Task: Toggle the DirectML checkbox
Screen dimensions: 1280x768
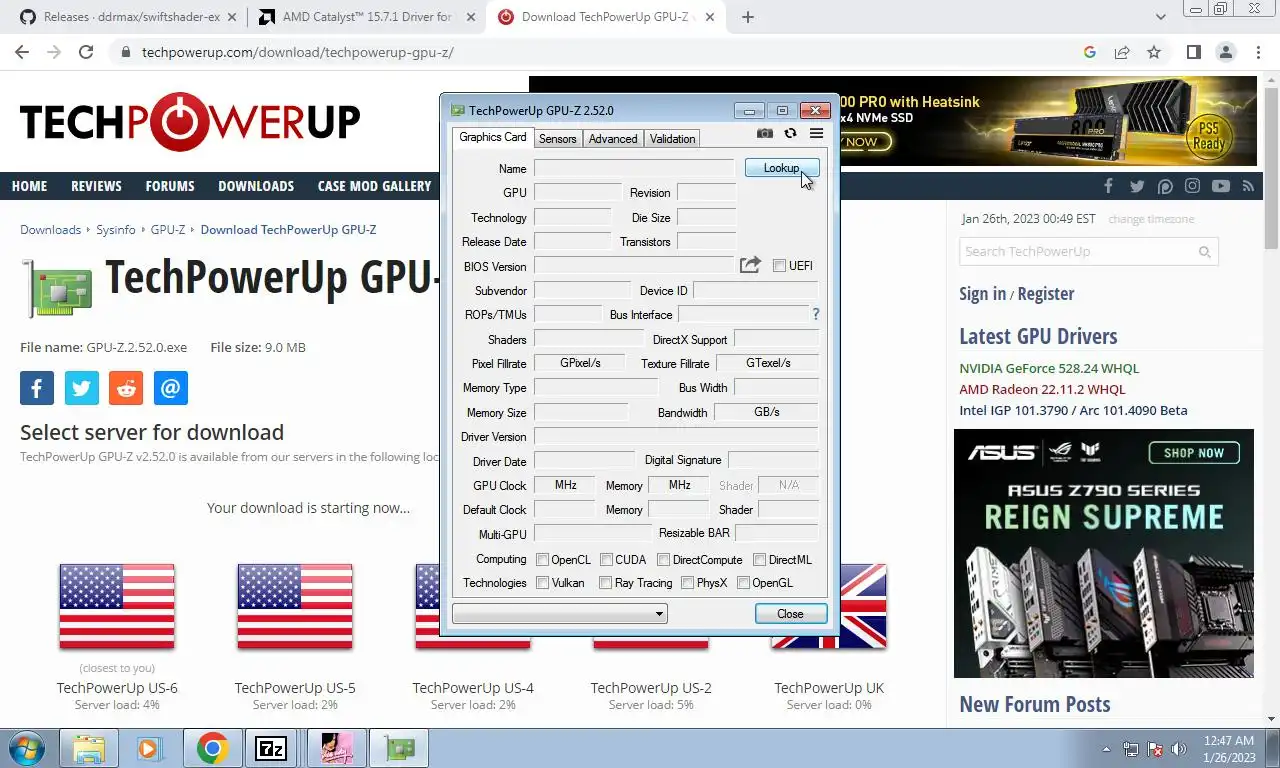Action: (759, 560)
